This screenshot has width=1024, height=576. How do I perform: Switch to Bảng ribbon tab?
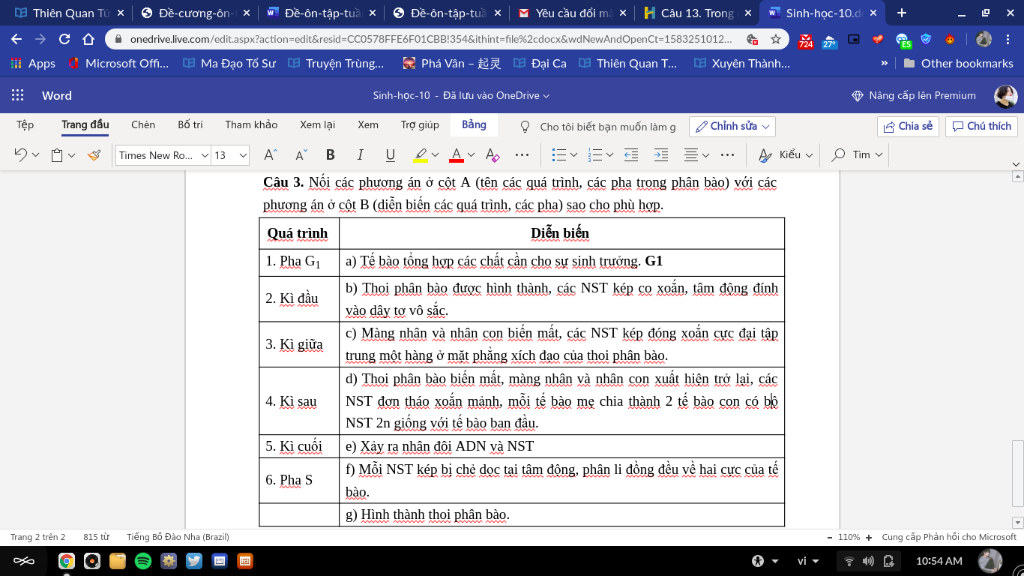pyautogui.click(x=474, y=125)
